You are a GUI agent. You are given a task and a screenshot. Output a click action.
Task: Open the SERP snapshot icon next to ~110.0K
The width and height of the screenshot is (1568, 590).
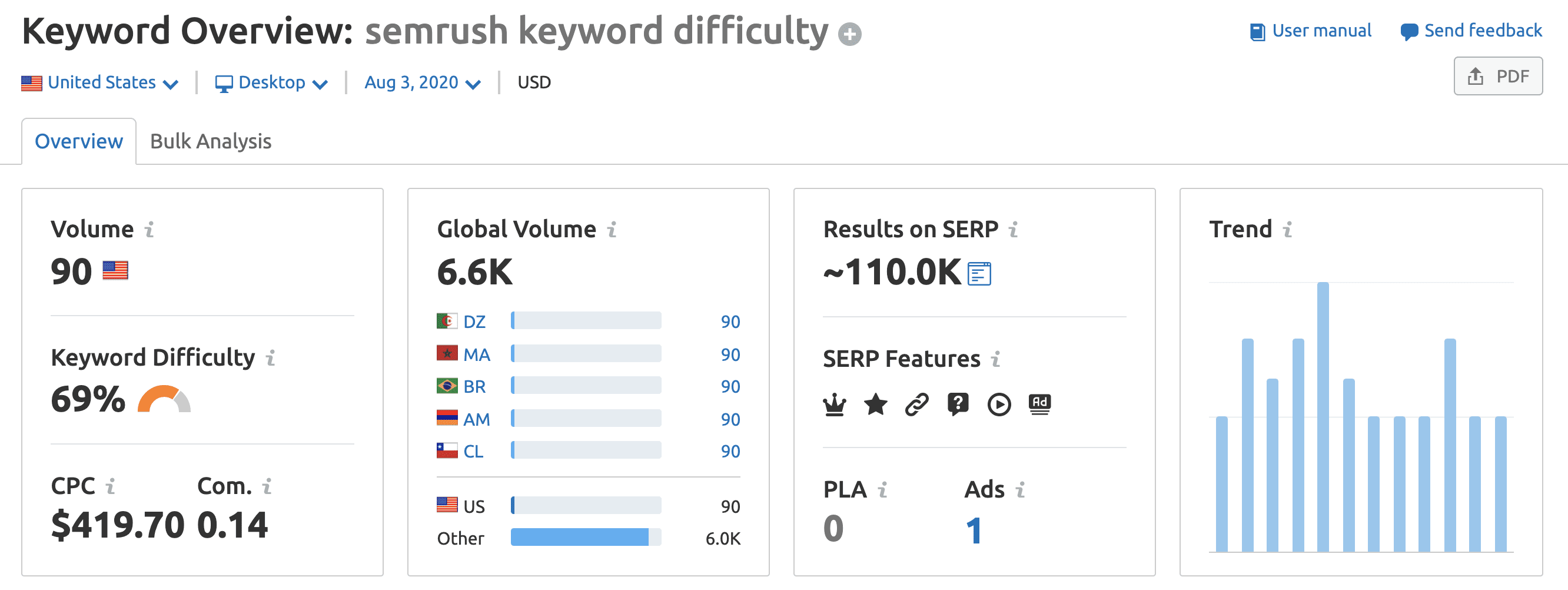click(979, 273)
